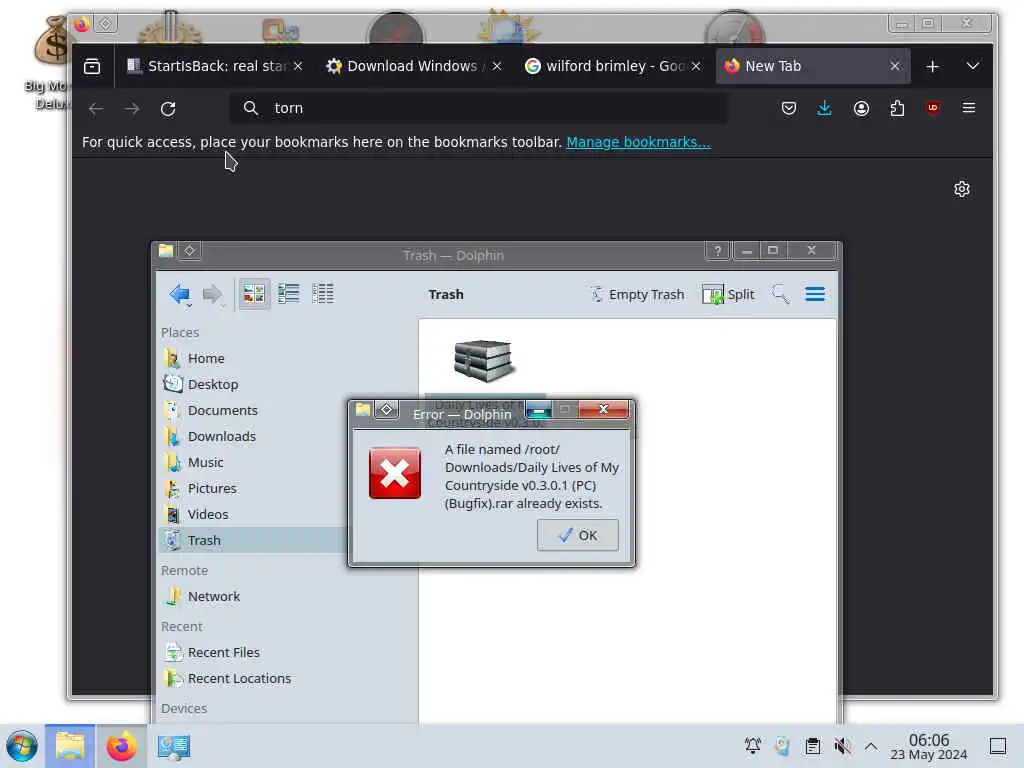Screen dimensions: 1024x768
Task: Click the muted volume tray icon
Action: point(842,746)
